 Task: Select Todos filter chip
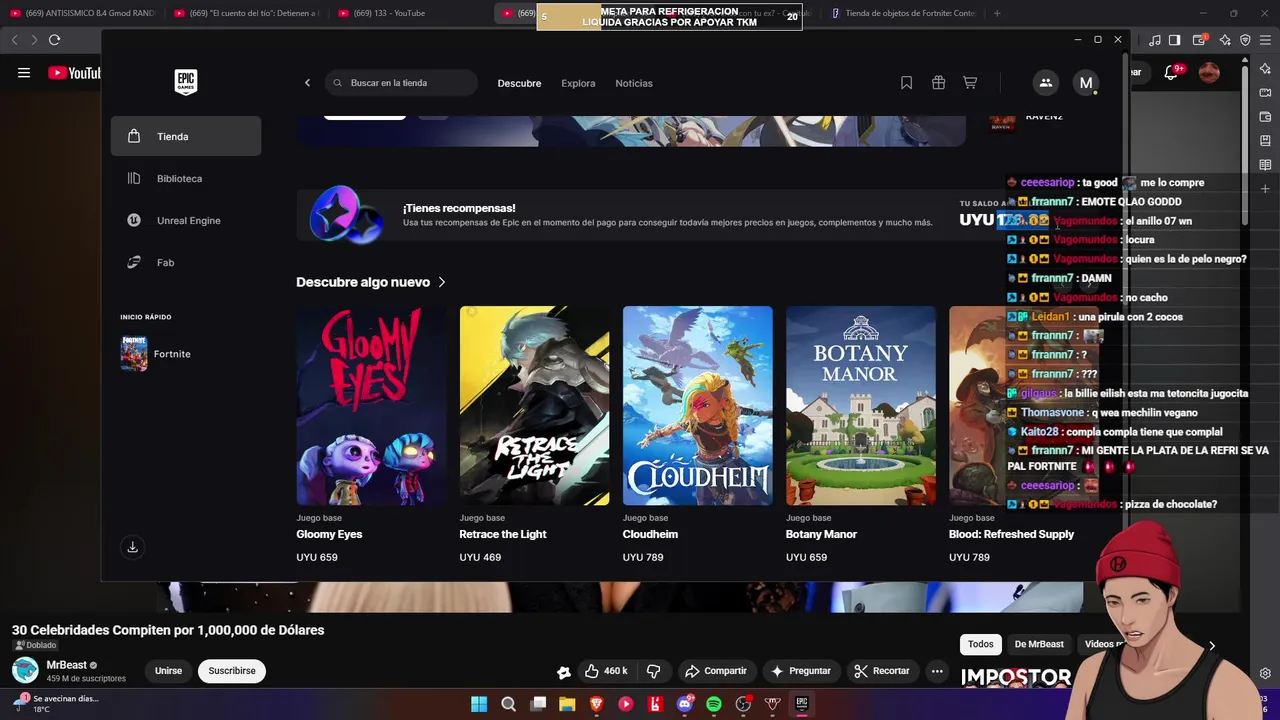coord(981,644)
